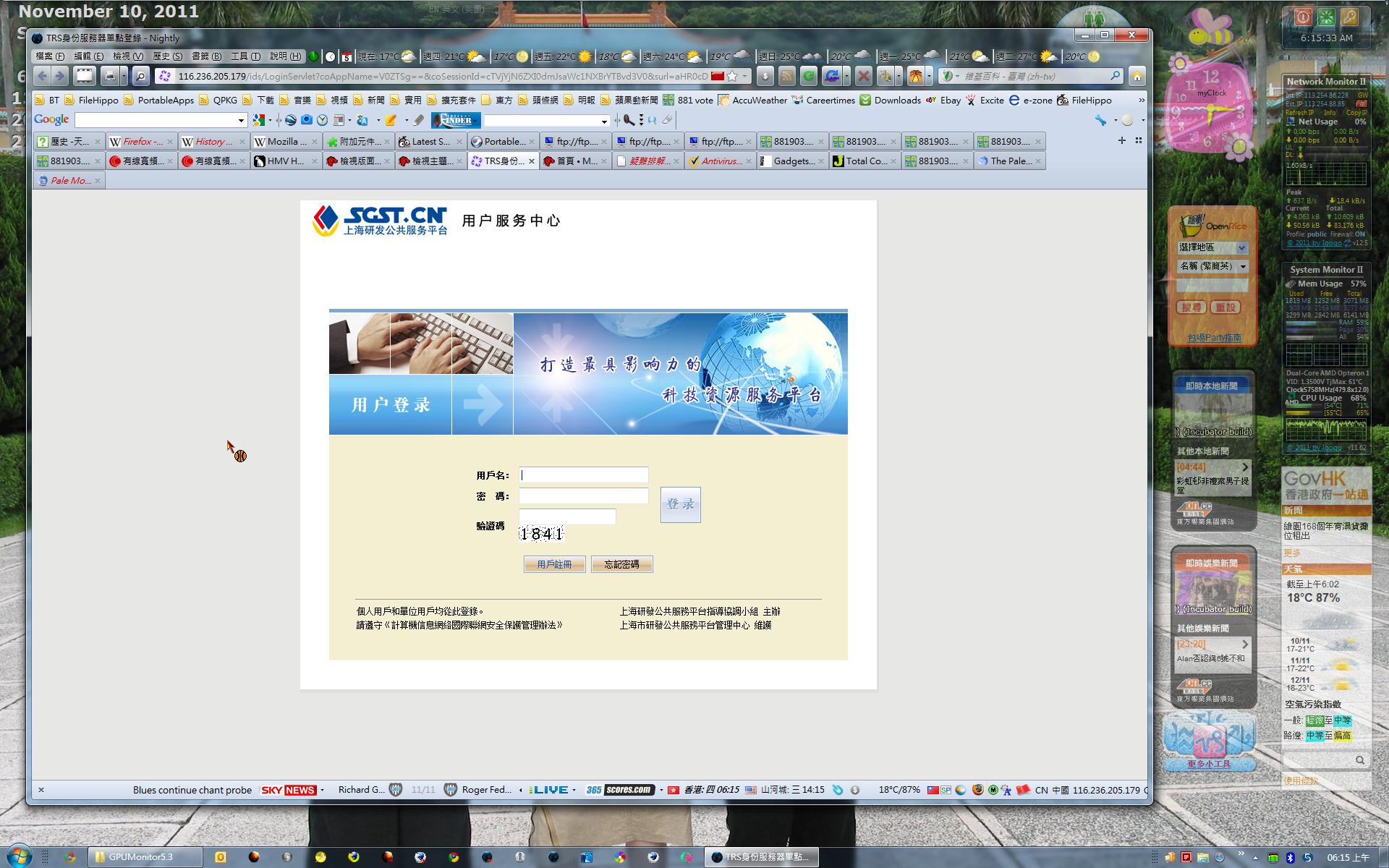Show more bookmarks with the chevron
The height and width of the screenshot is (868, 1389).
click(1142, 100)
